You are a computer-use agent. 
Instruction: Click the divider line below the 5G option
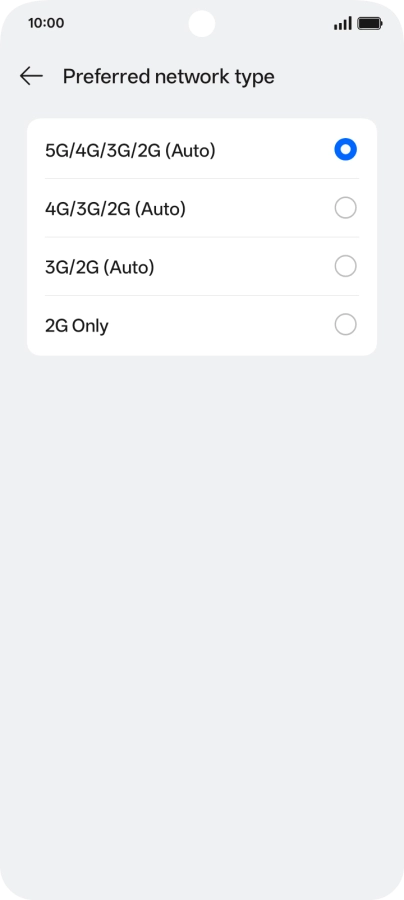click(202, 179)
